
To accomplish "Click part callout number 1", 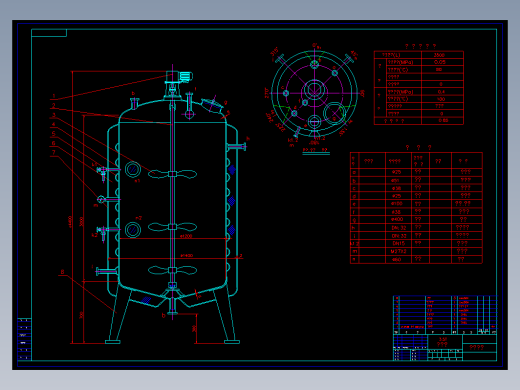I will click(54, 96).
